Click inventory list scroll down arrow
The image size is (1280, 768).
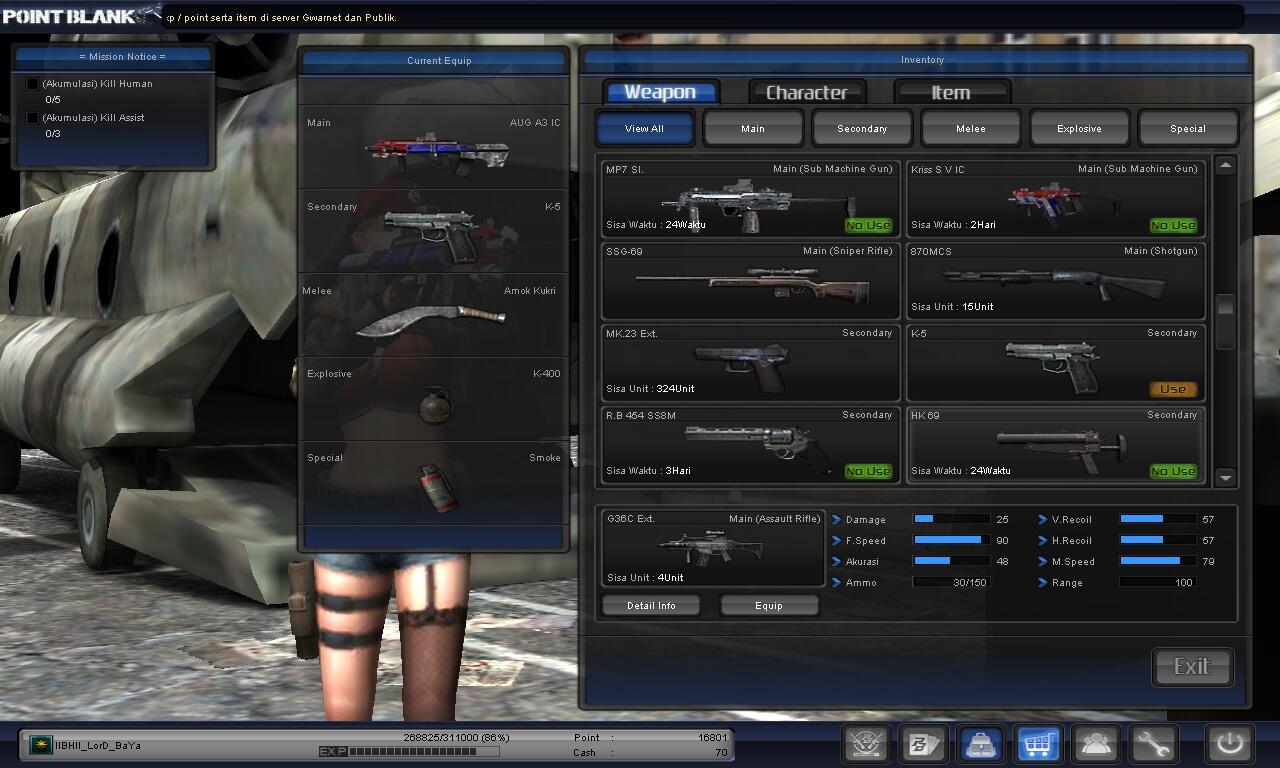(1226, 477)
